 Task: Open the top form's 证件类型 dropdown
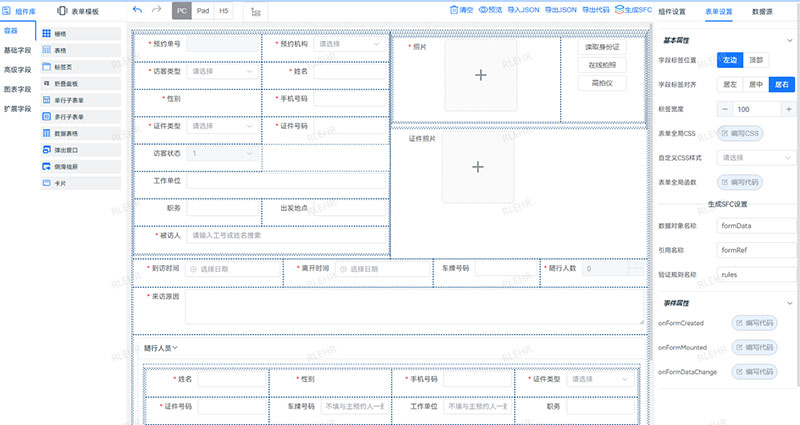[x=222, y=126]
